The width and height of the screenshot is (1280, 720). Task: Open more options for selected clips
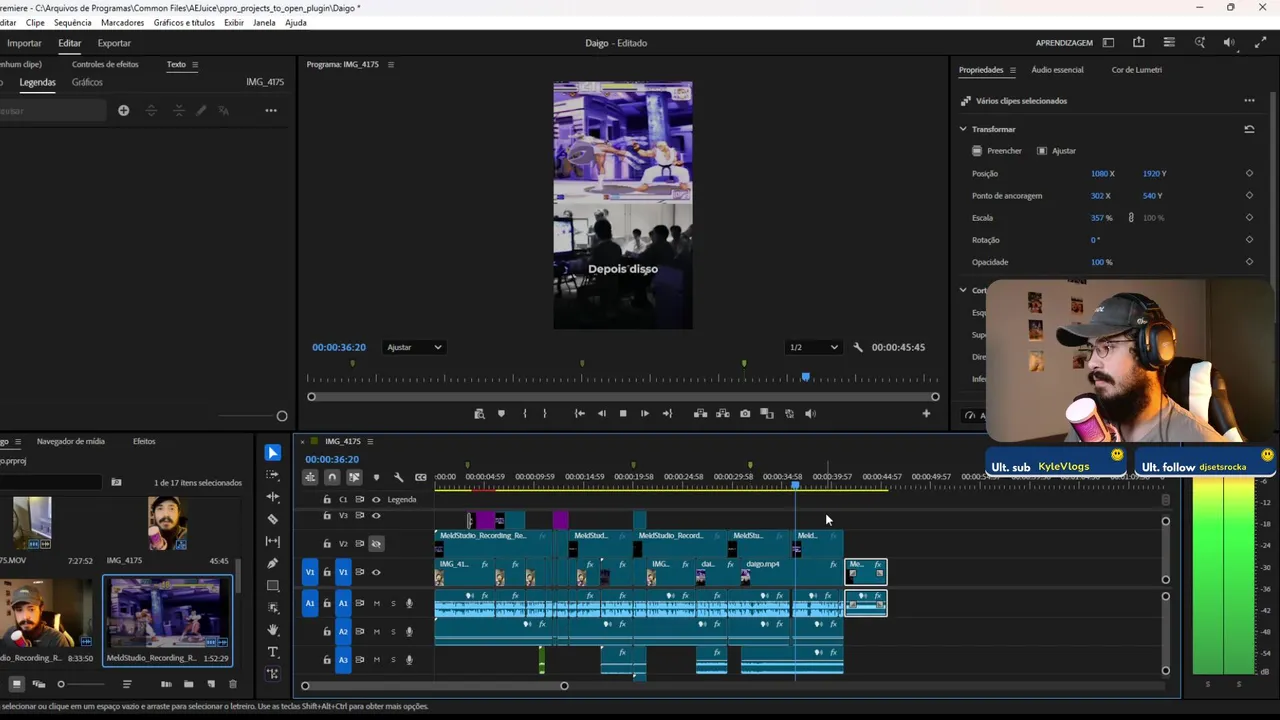[1249, 100]
